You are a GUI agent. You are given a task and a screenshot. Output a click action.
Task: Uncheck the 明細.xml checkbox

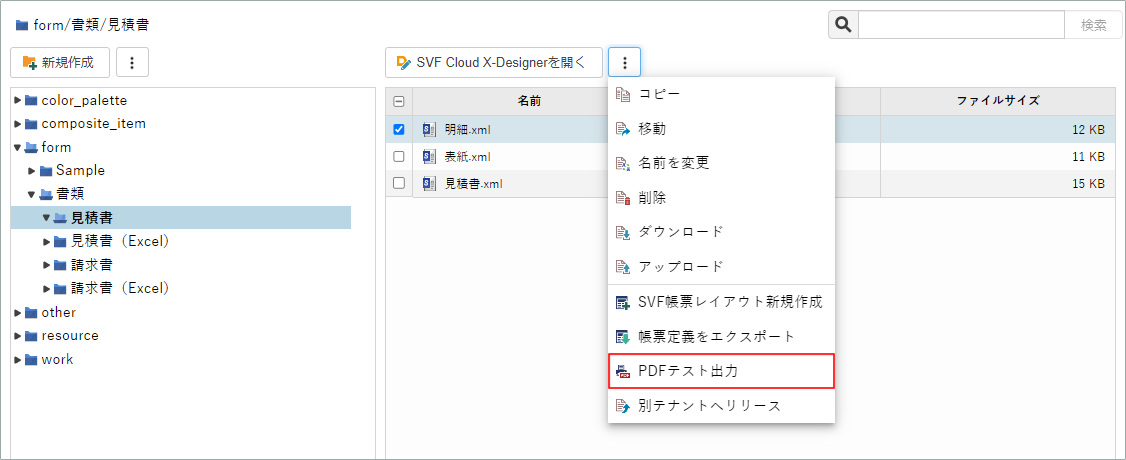399,130
